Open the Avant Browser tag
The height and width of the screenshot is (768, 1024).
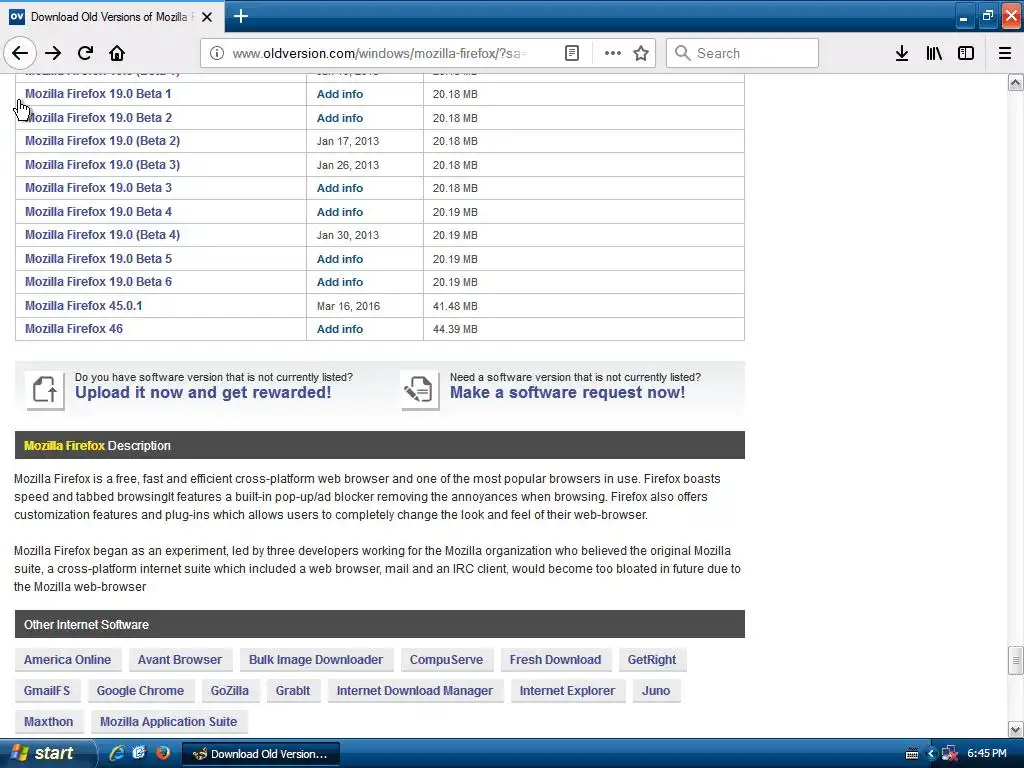click(x=180, y=660)
